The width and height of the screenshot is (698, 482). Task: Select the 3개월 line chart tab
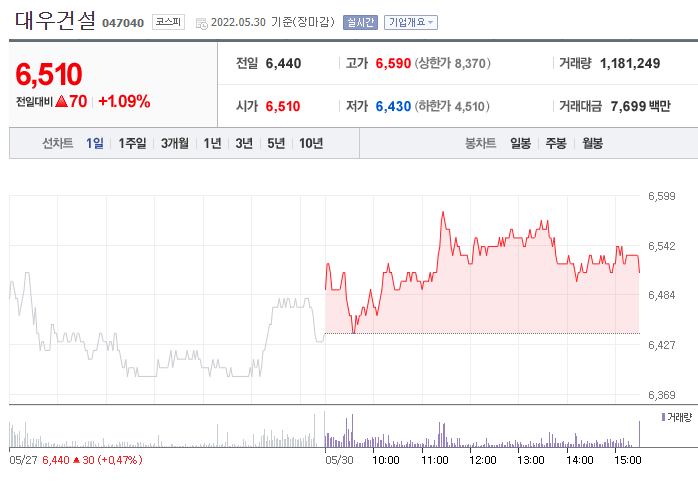point(174,143)
